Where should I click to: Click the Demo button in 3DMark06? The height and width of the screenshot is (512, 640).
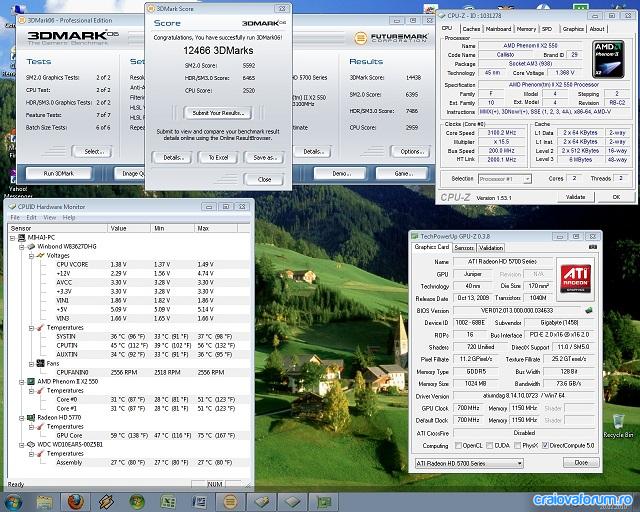pos(341,174)
